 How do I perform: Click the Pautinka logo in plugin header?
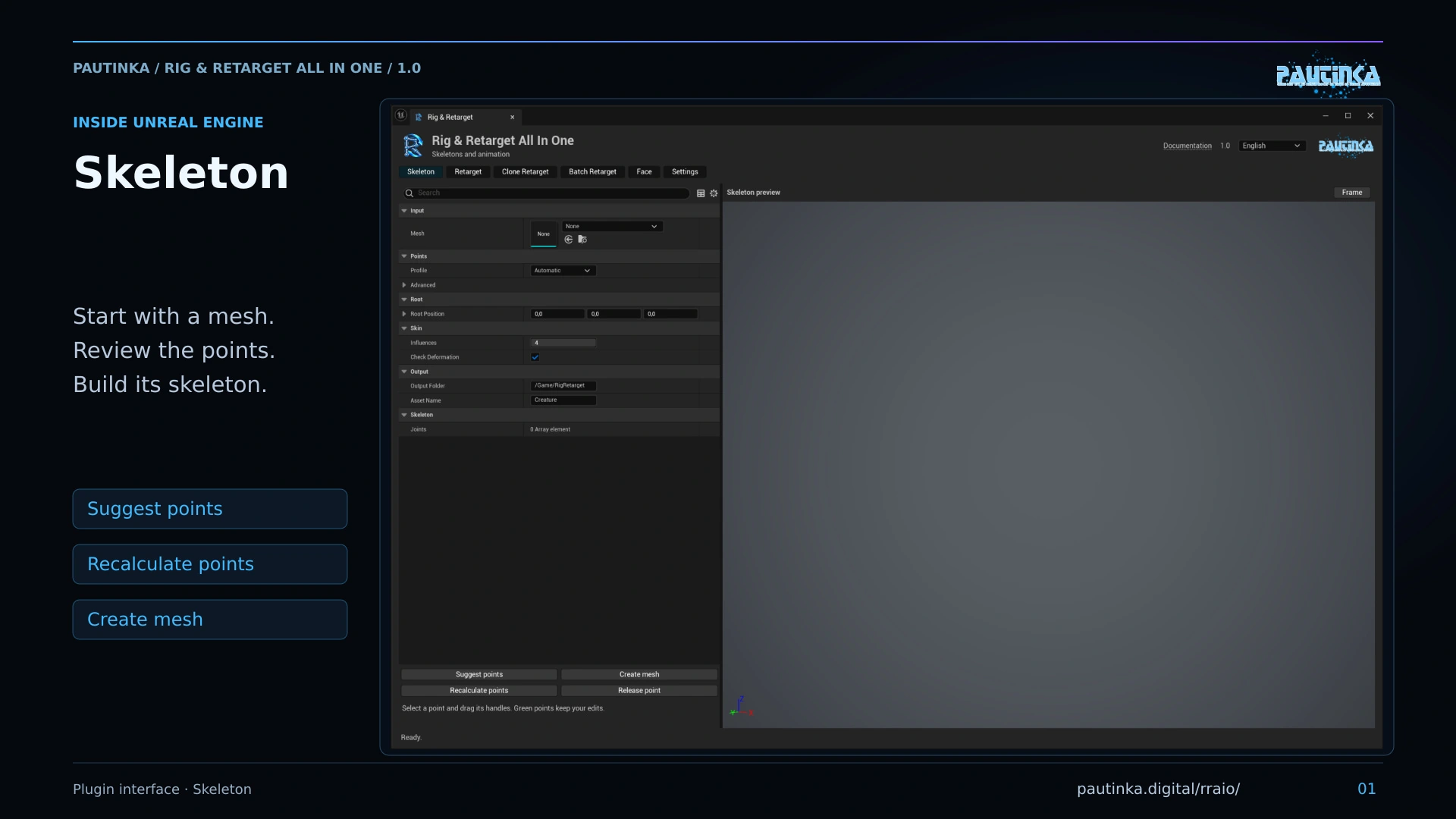[x=1346, y=146]
